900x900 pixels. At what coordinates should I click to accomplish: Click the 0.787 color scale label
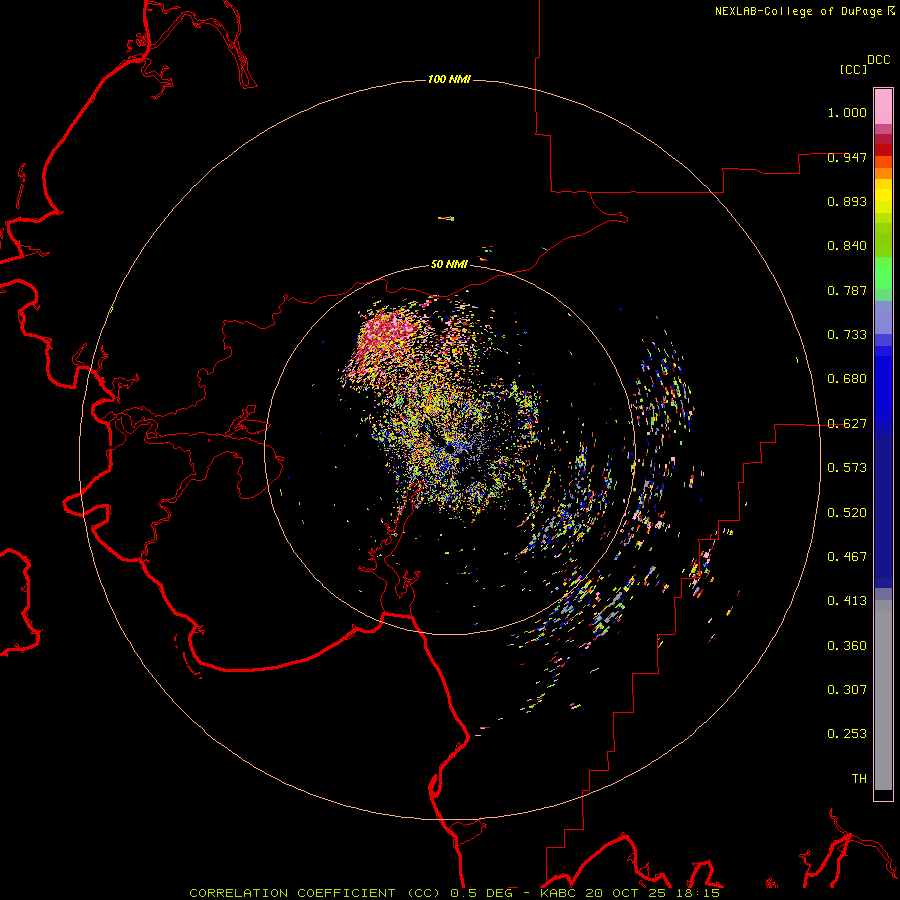tap(847, 290)
